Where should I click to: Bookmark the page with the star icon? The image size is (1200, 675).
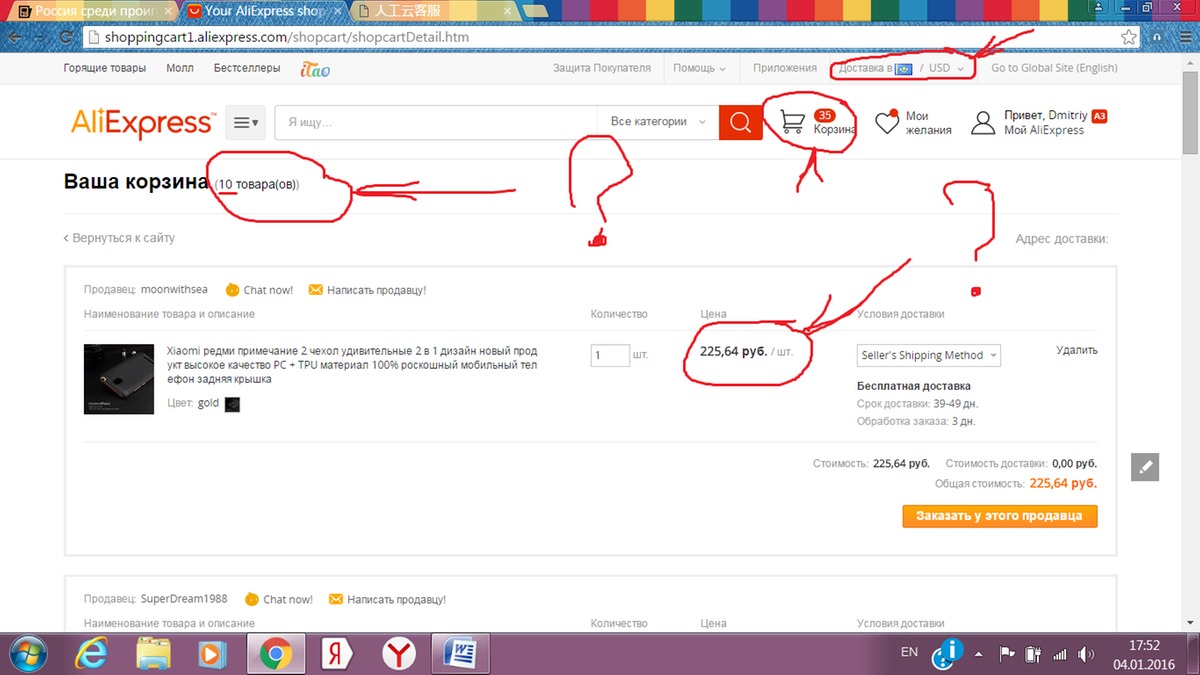(1128, 37)
